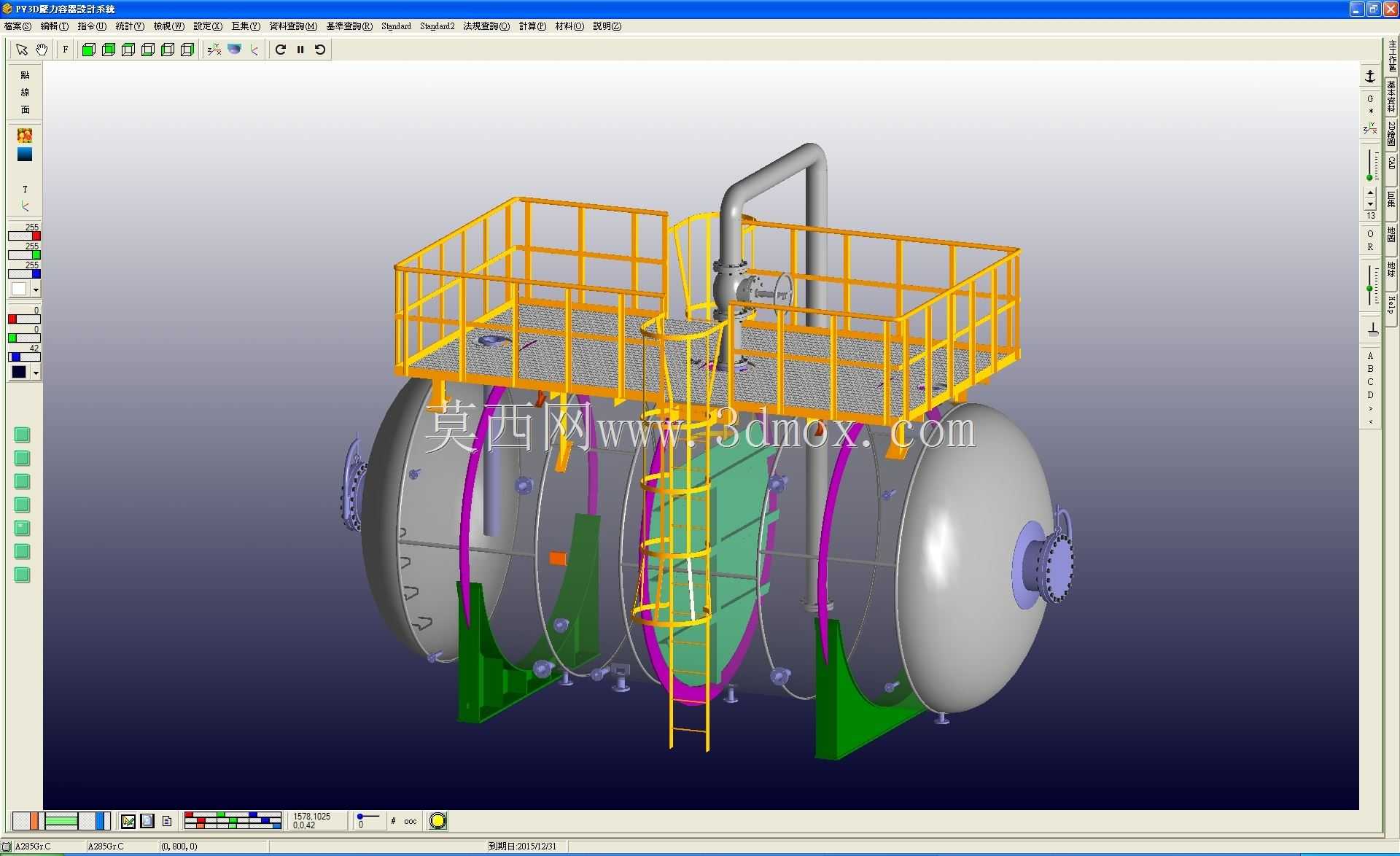Open the 材料 materials menu
1400x856 pixels.
tap(569, 26)
